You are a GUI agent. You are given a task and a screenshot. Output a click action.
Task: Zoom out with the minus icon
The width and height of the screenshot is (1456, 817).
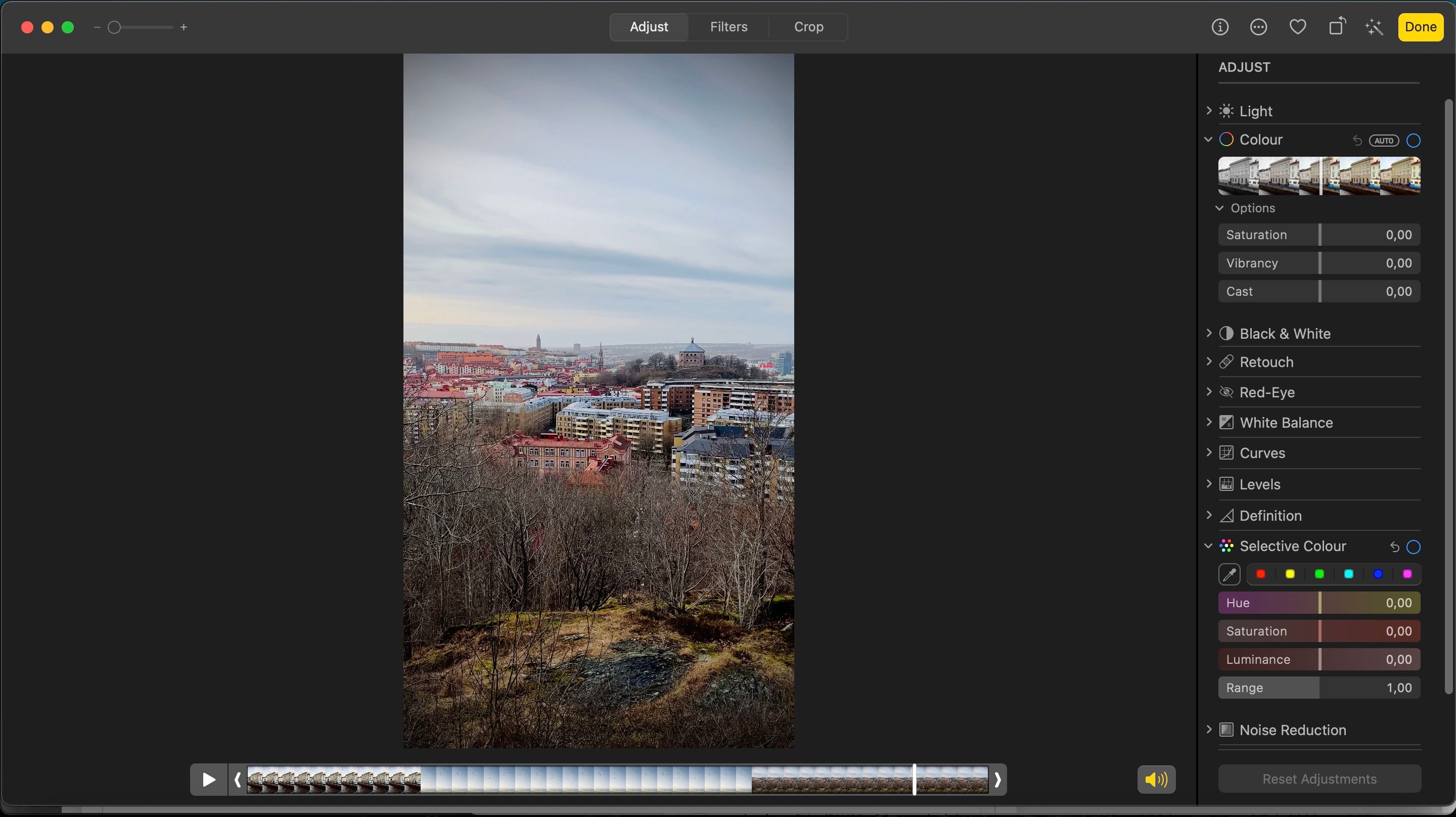[97, 27]
